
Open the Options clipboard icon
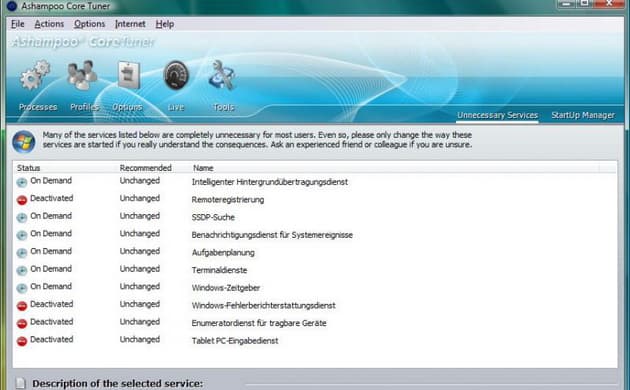pyautogui.click(x=129, y=75)
